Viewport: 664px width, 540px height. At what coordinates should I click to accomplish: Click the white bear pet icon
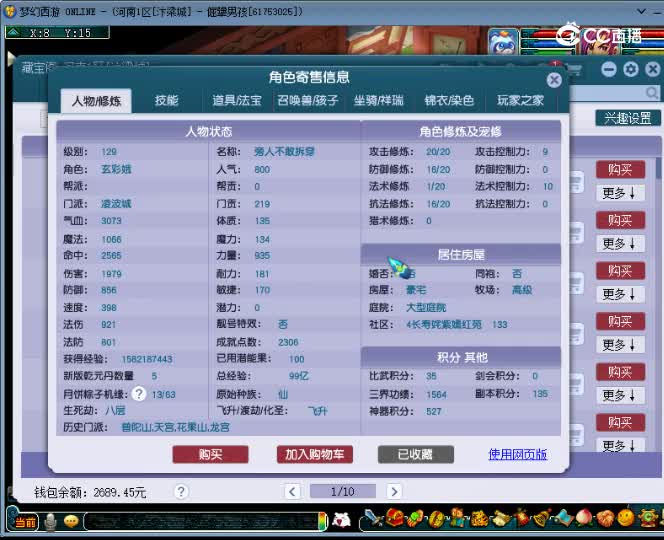pos(341,520)
